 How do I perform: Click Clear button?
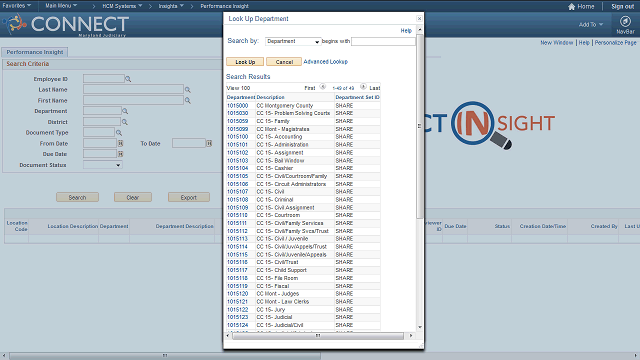pos(133,197)
